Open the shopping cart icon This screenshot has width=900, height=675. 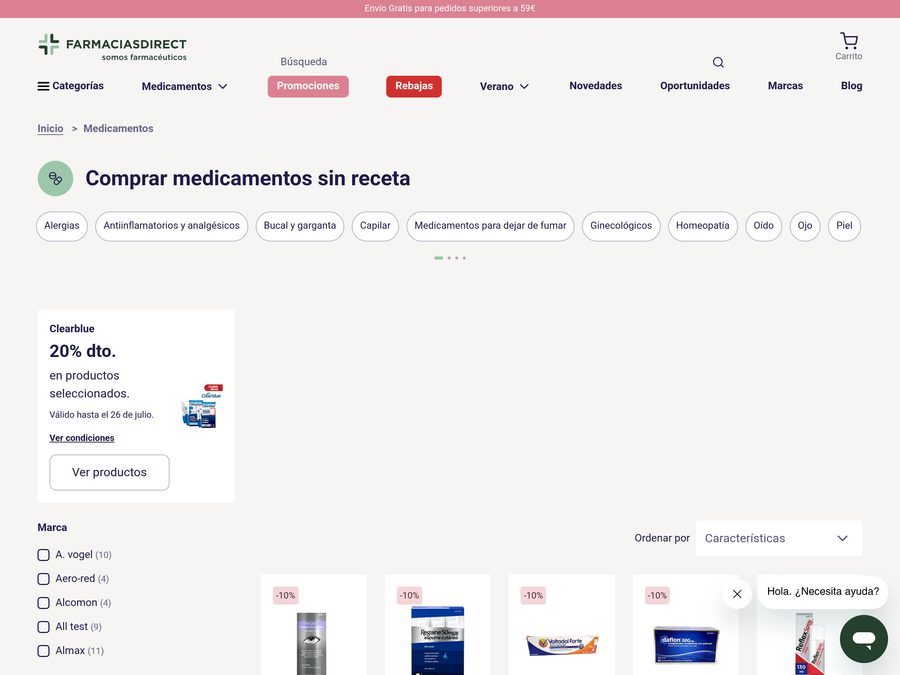tap(848, 40)
